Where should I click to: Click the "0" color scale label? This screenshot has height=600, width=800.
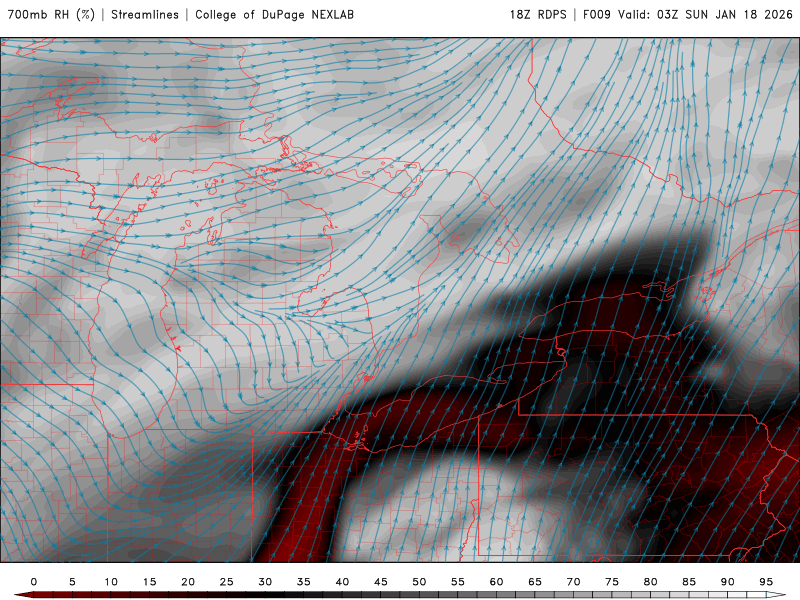click(34, 582)
